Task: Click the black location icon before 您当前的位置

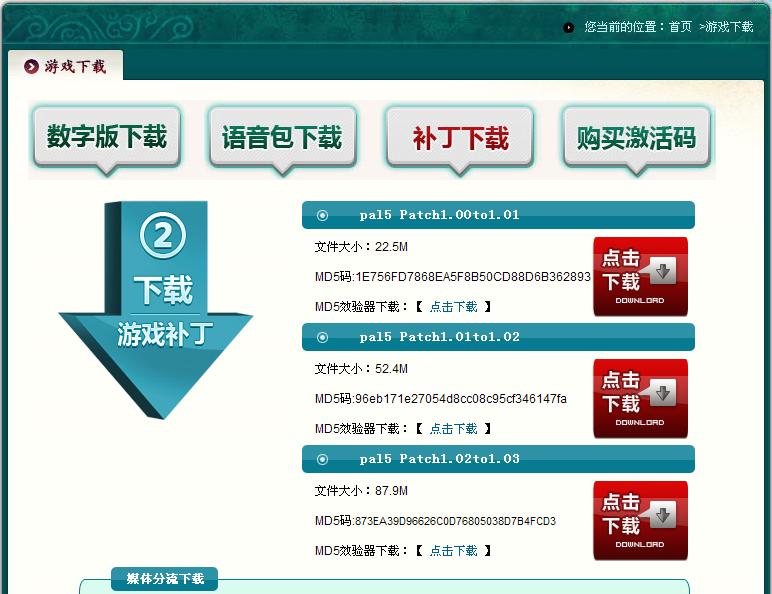Action: [569, 27]
